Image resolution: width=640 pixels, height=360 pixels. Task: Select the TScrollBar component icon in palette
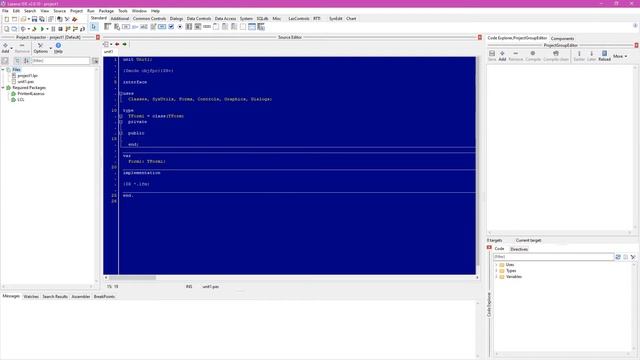(207, 27)
